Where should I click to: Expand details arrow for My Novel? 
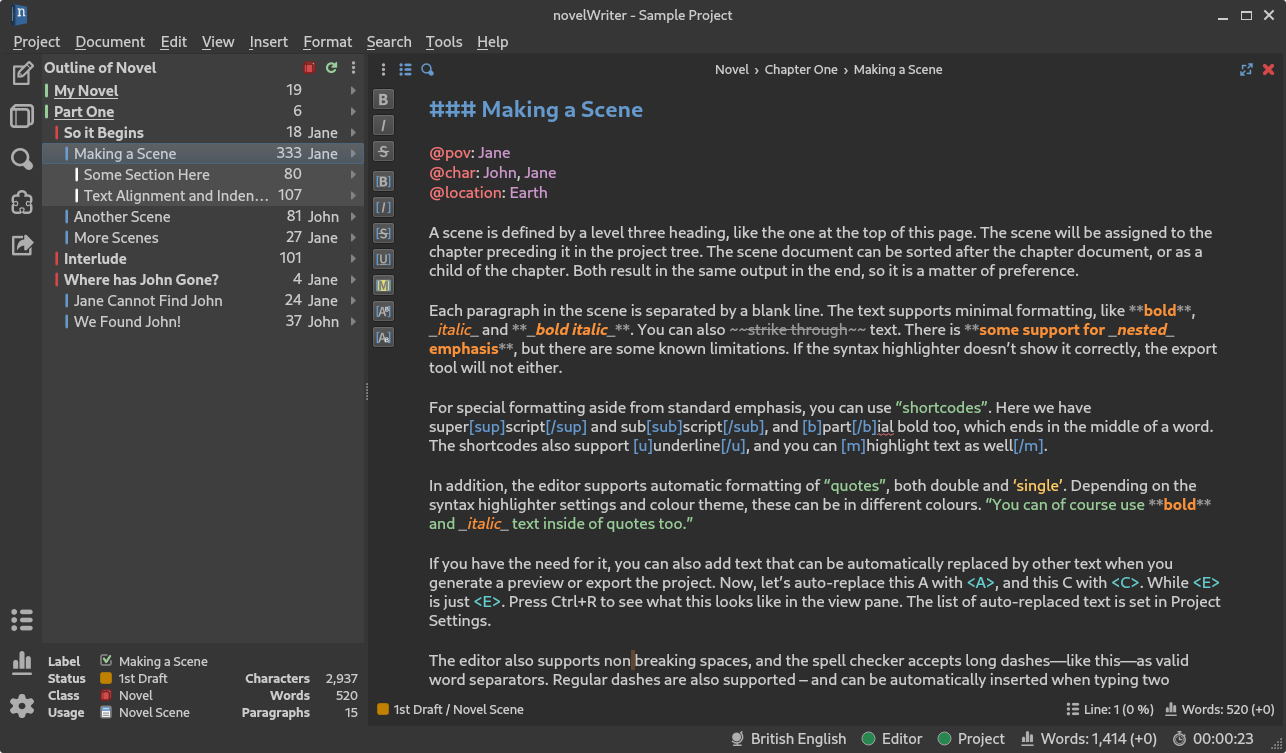(x=353, y=90)
